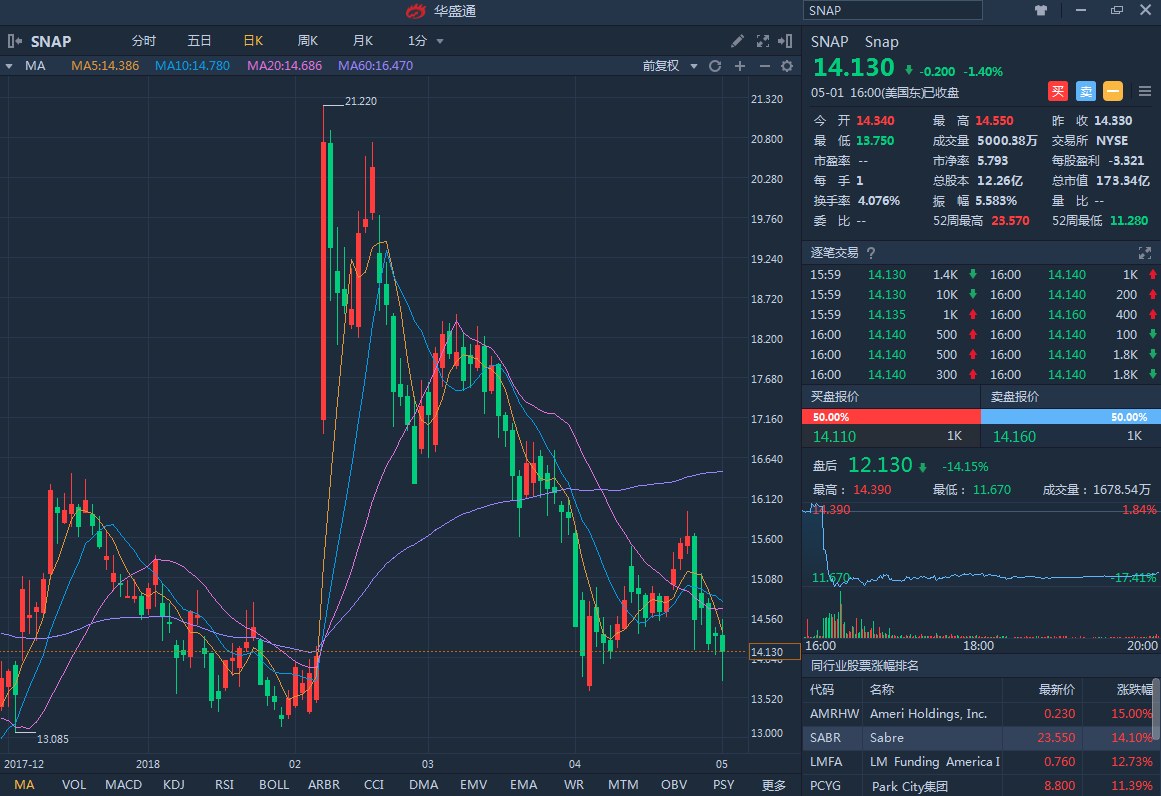The height and width of the screenshot is (796, 1161).
Task: Select the MACD indicator tab
Action: pos(123,785)
